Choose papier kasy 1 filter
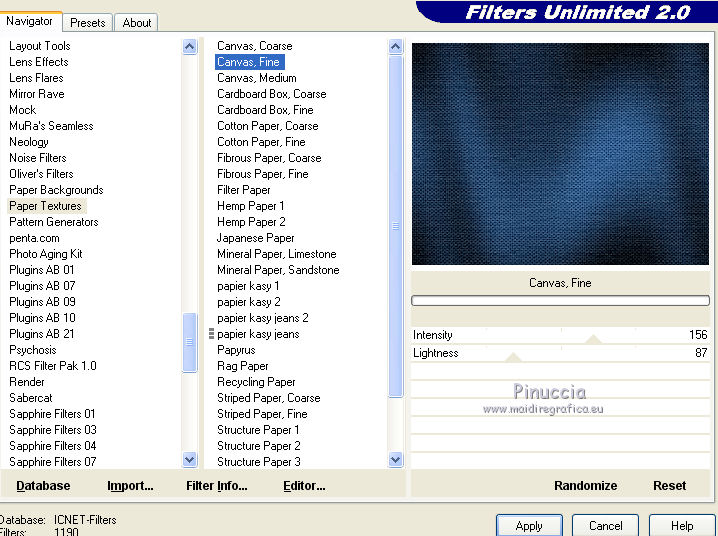Image resolution: width=718 pixels, height=536 pixels. point(248,286)
